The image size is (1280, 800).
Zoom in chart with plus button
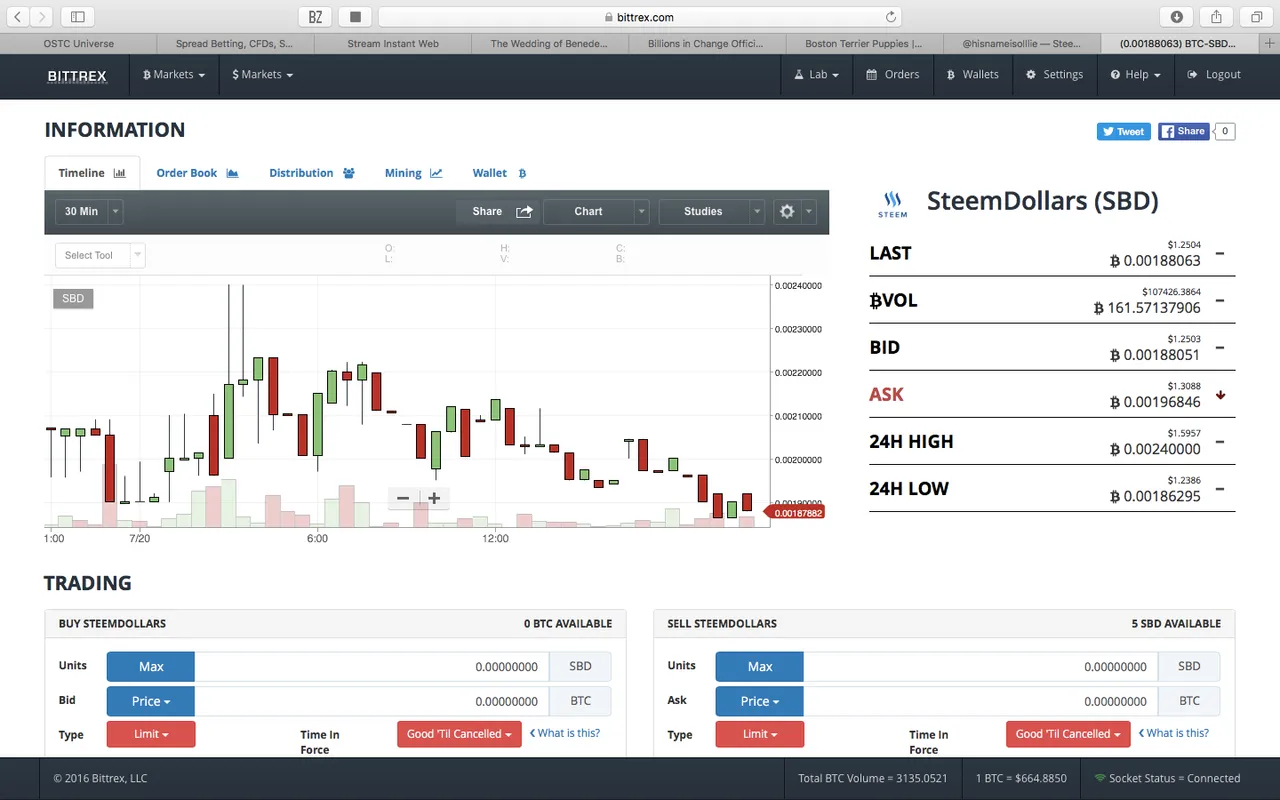[x=434, y=498]
